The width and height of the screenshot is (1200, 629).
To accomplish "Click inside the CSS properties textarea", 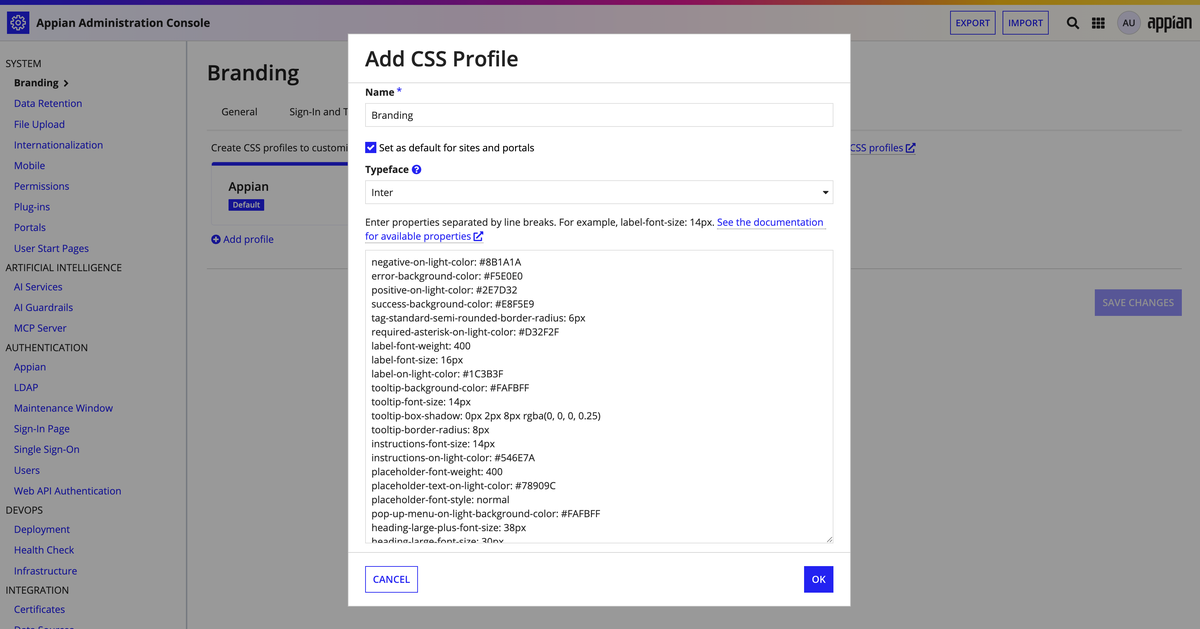I will tap(599, 397).
